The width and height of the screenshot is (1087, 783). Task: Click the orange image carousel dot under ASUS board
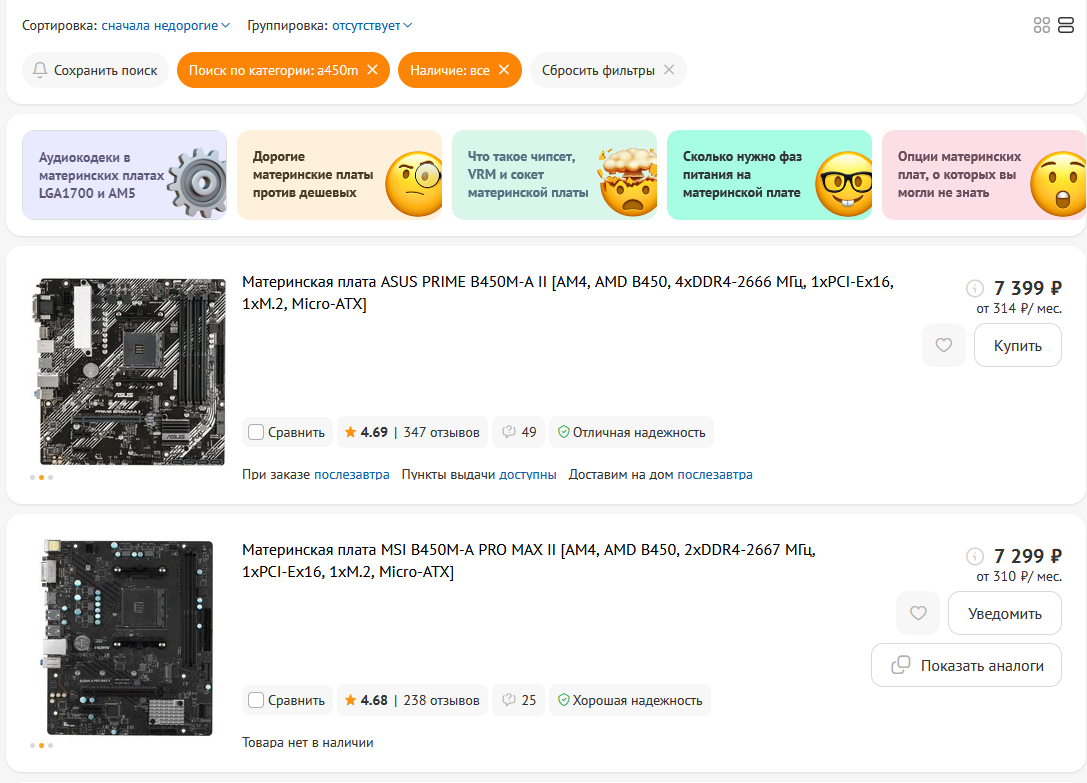pos(42,477)
